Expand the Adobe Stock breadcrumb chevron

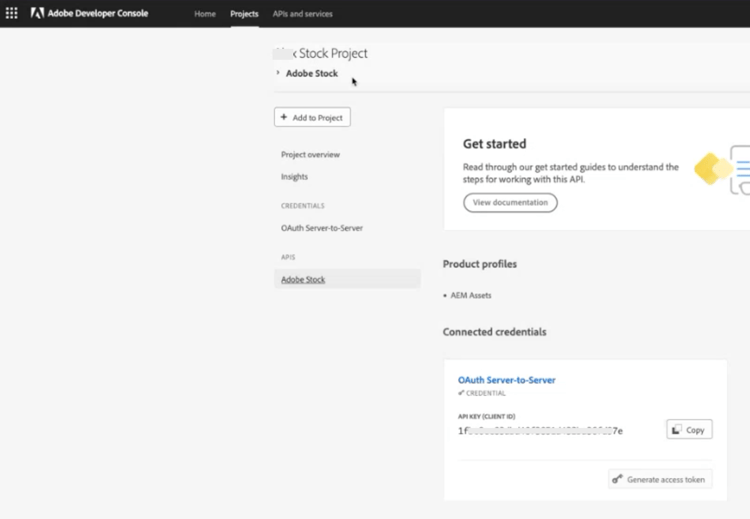click(x=278, y=73)
